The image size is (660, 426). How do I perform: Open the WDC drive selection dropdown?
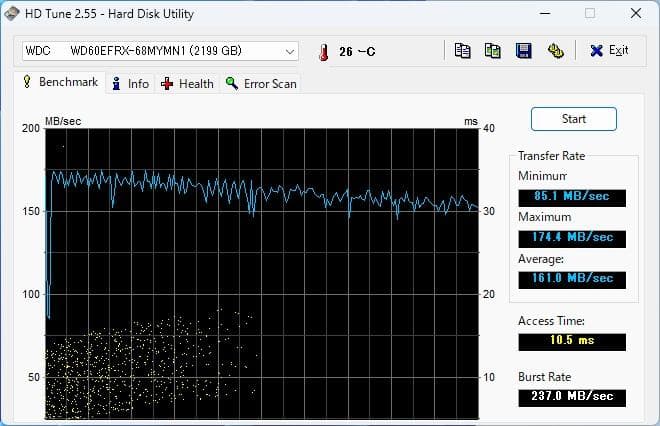159,51
